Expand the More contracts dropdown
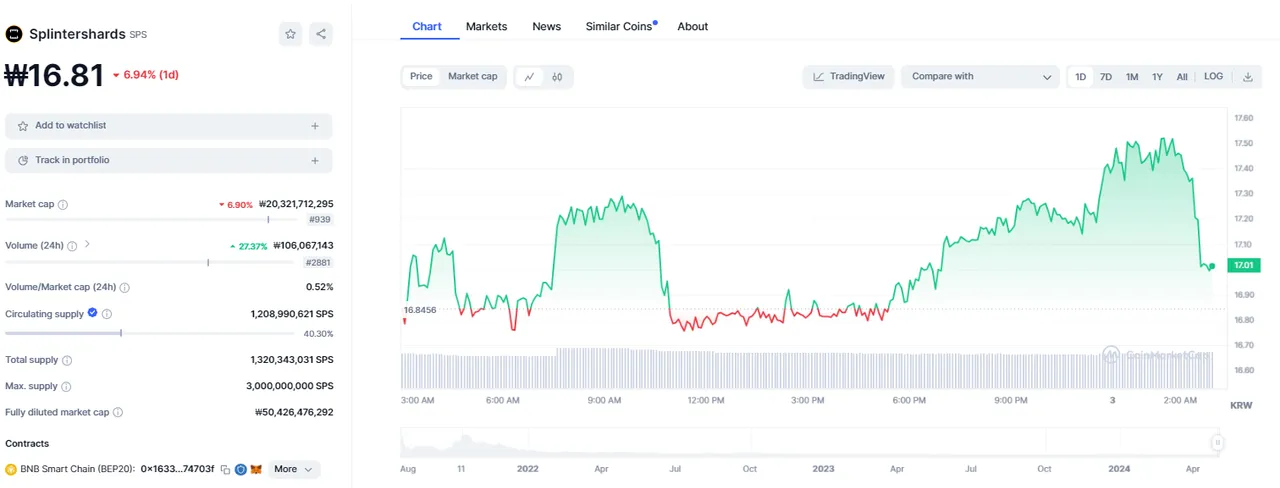This screenshot has height=488, width=1280. [x=294, y=469]
